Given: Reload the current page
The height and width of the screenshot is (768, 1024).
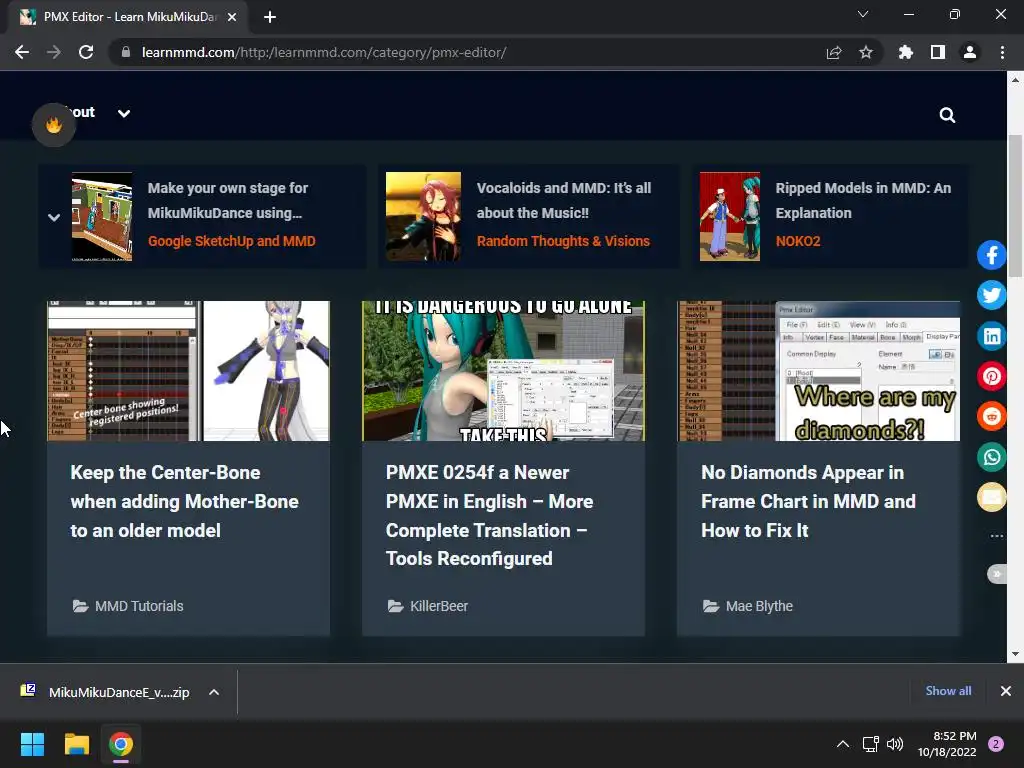Looking at the screenshot, I should tap(86, 52).
